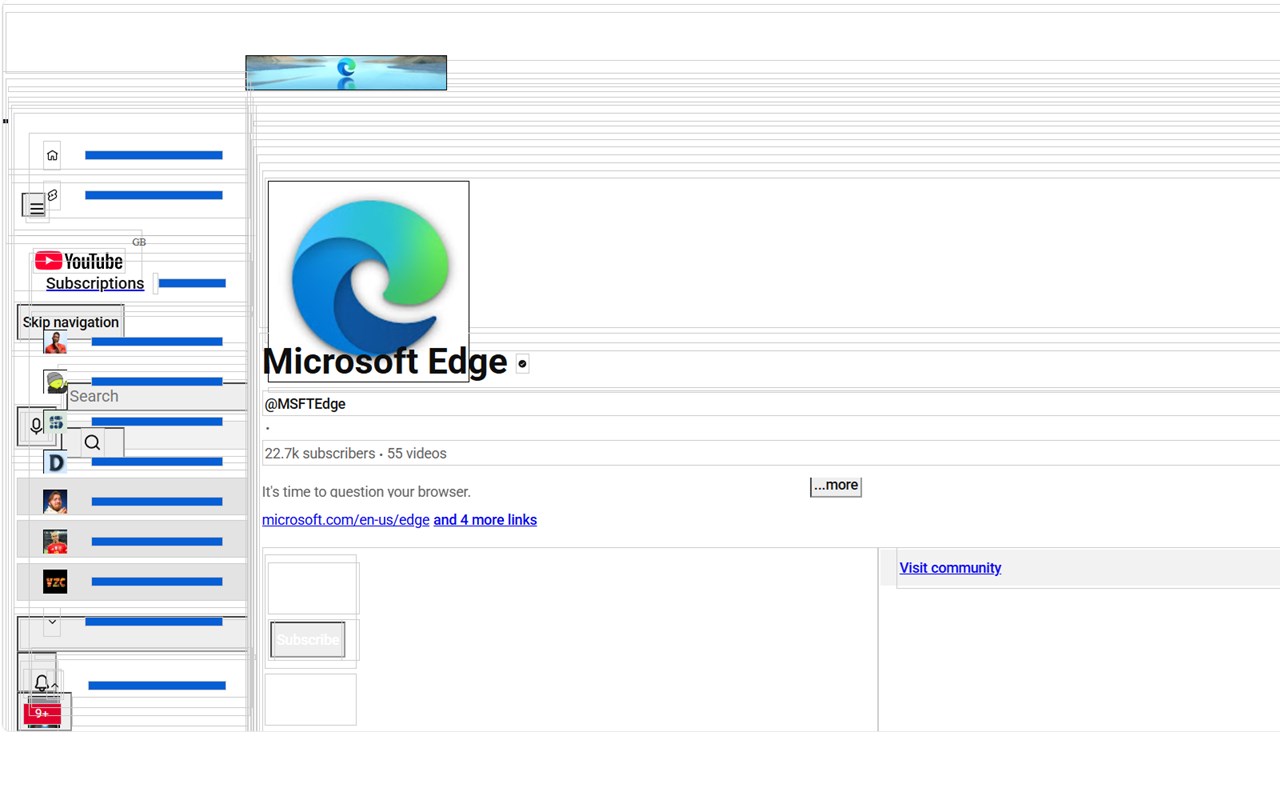Image resolution: width=1280 pixels, height=800 pixels.
Task: Open the 'and 4 more links' link
Action: (x=485, y=520)
